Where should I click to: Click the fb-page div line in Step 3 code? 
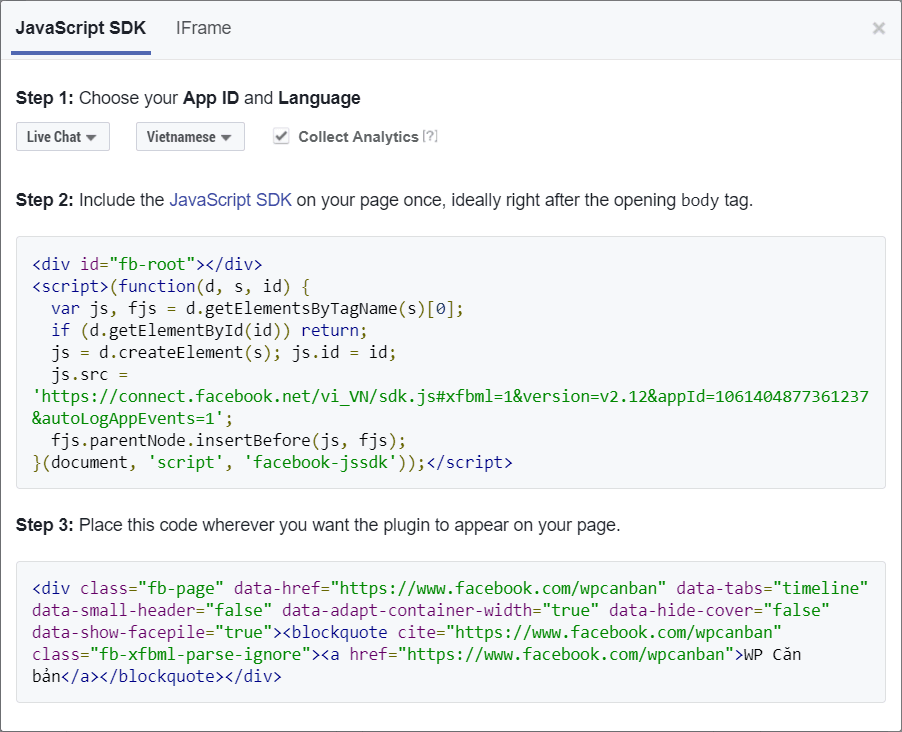point(450,588)
